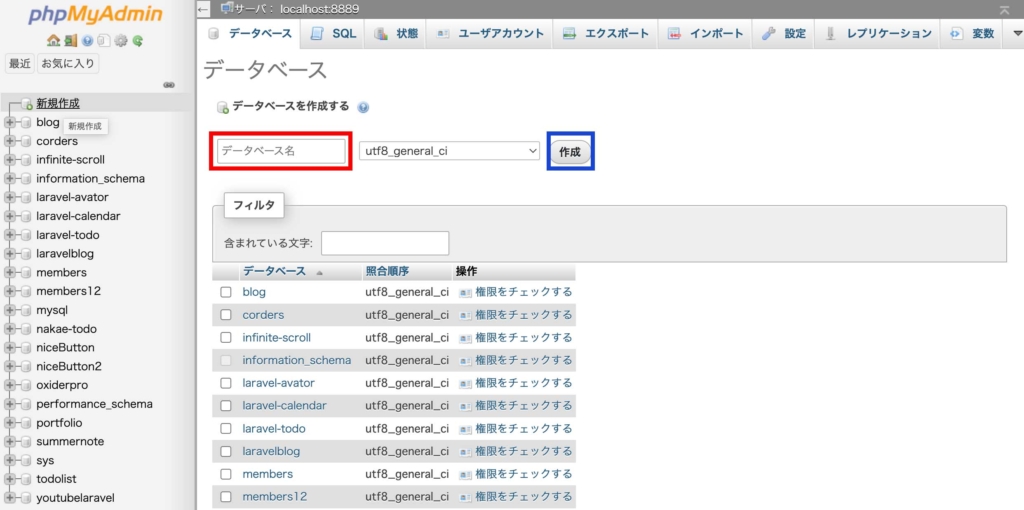Image resolution: width=1024 pixels, height=510 pixels.
Task: Open navigation panel settings gear icon
Action: (120, 41)
